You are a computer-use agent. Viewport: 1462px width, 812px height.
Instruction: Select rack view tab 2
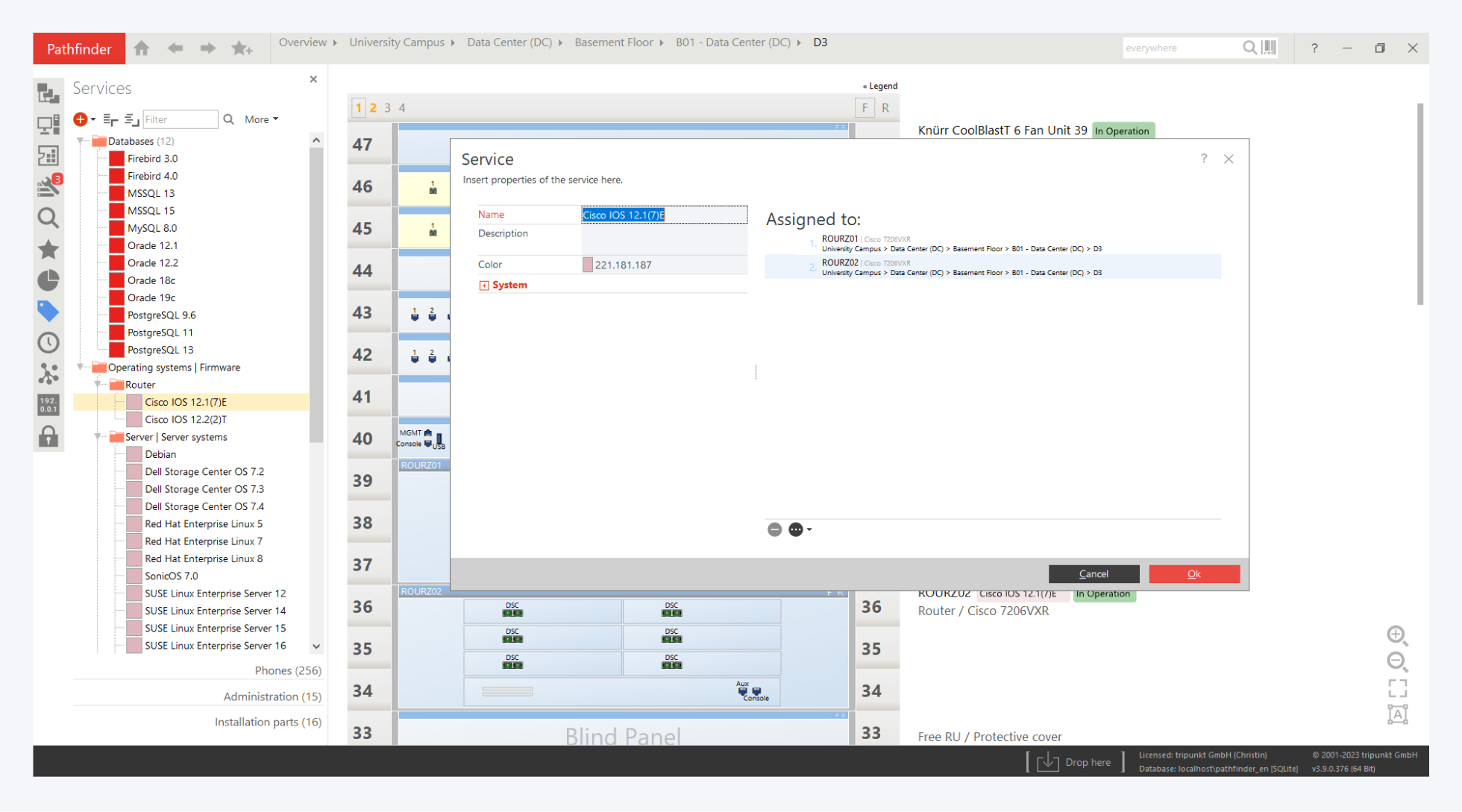coord(373,107)
